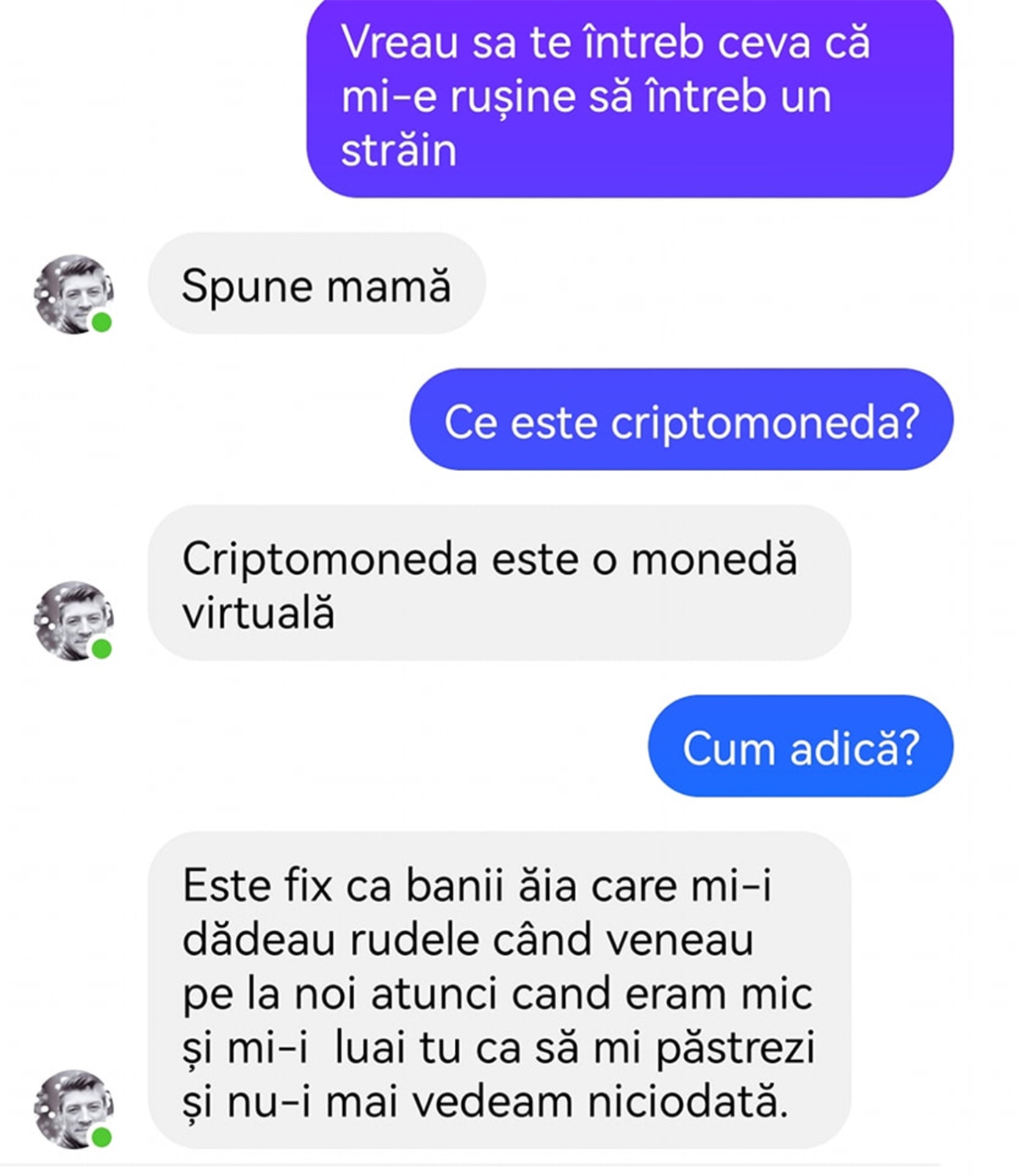The image size is (1022, 1176).
Task: Select the "Ce este criptomoneda?" message
Action: pos(681,420)
